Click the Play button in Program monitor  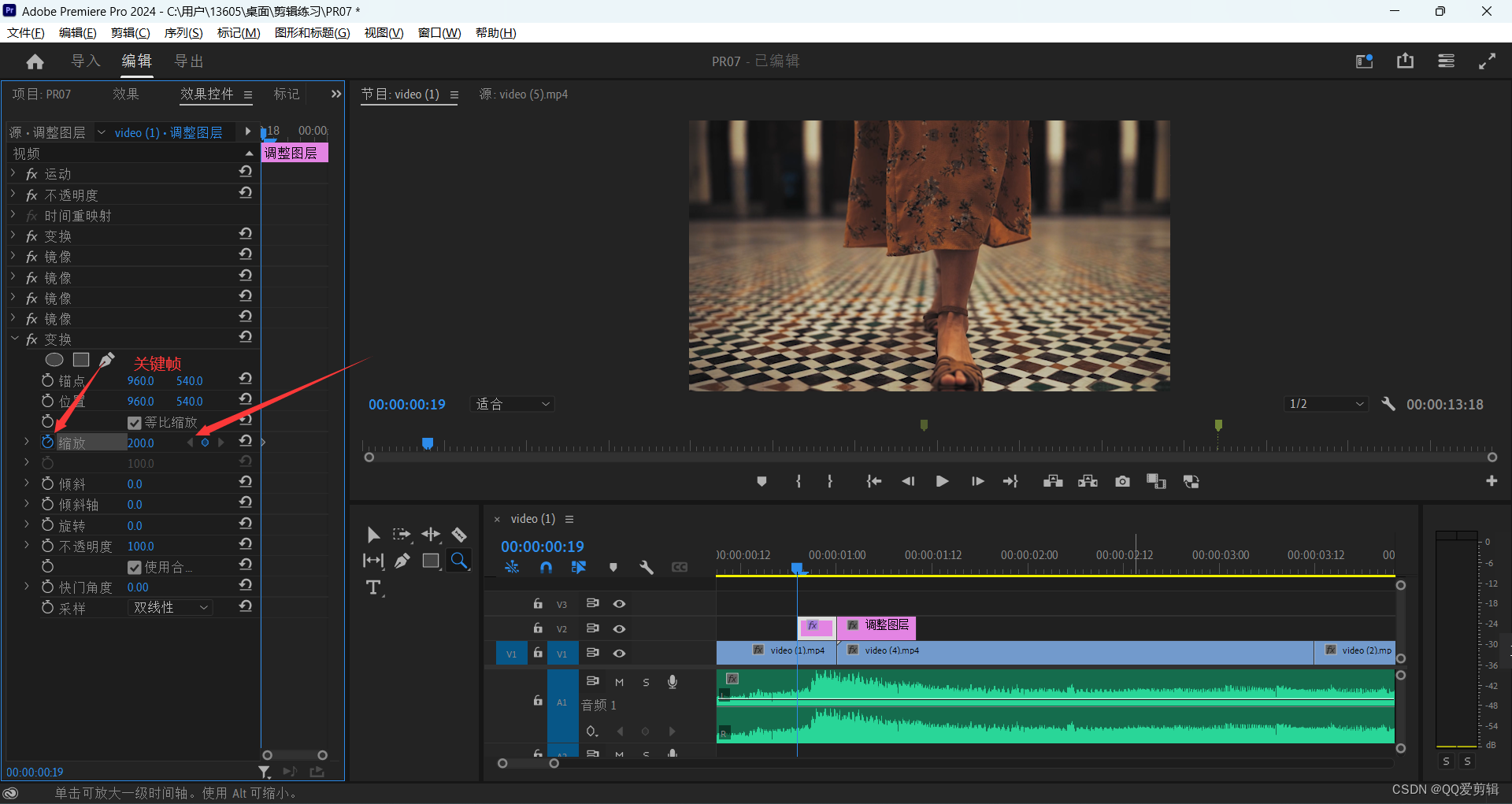[x=942, y=481]
